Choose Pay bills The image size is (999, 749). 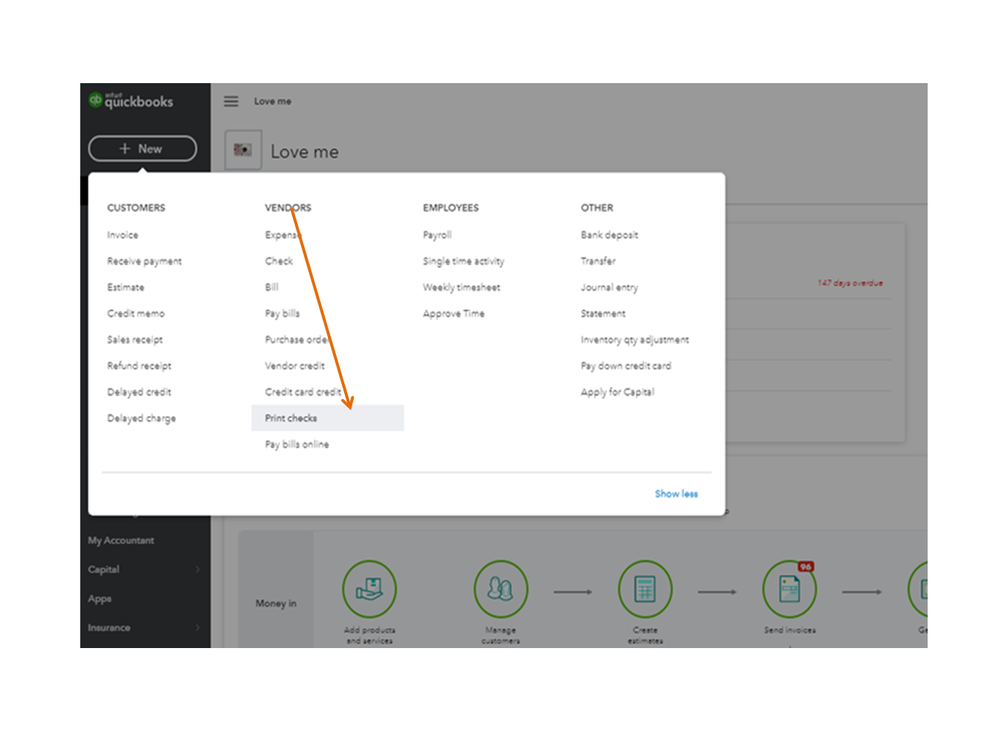[282, 313]
